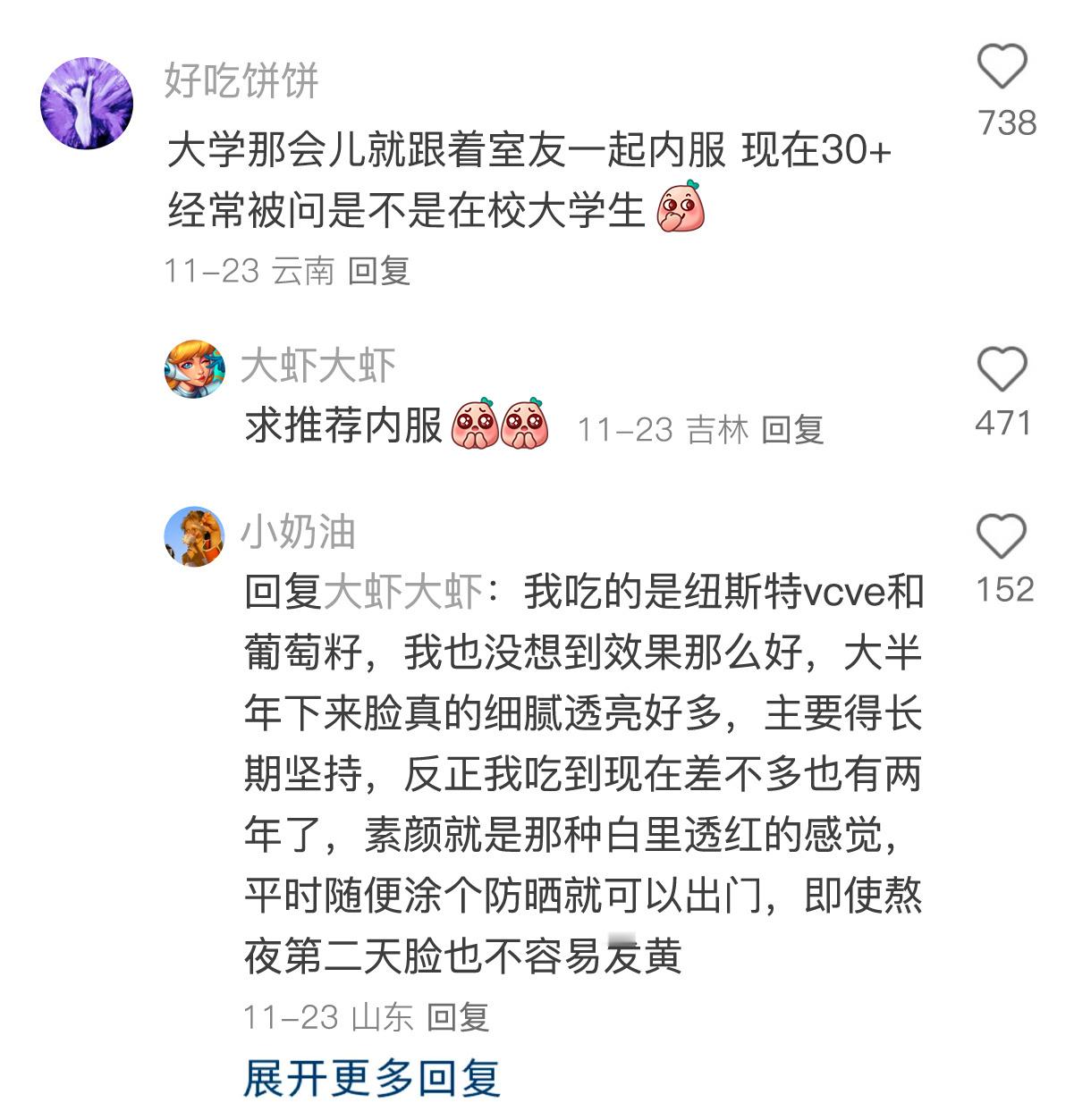1091x1120 pixels.
Task: Open 大虾大虾's cartoon avatar profile
Action: [195, 368]
